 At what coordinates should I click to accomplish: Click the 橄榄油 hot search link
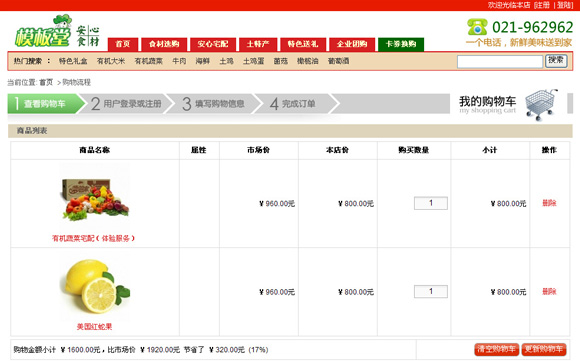click(x=308, y=61)
